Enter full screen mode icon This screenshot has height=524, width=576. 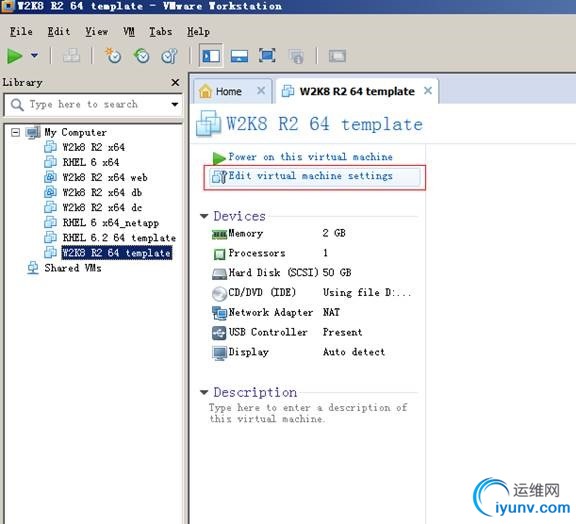pyautogui.click(x=267, y=56)
